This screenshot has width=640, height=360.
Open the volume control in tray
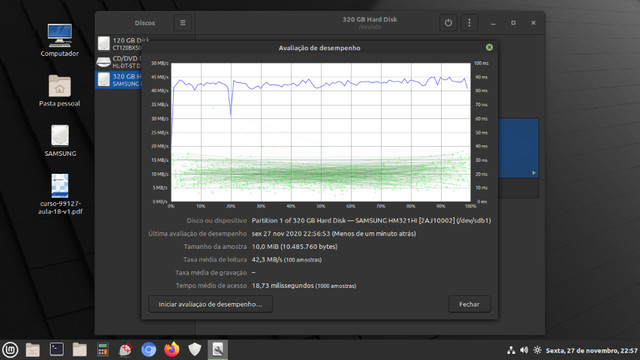[x=524, y=350]
